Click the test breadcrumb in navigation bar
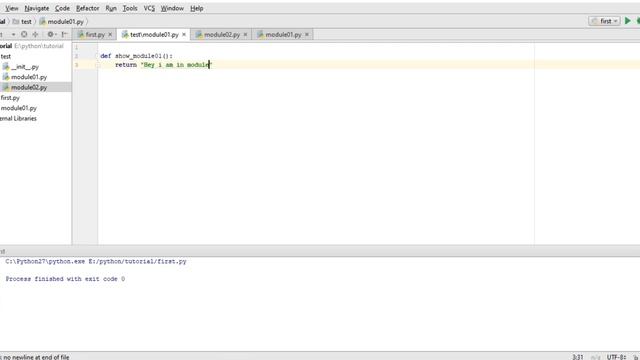 26,22
